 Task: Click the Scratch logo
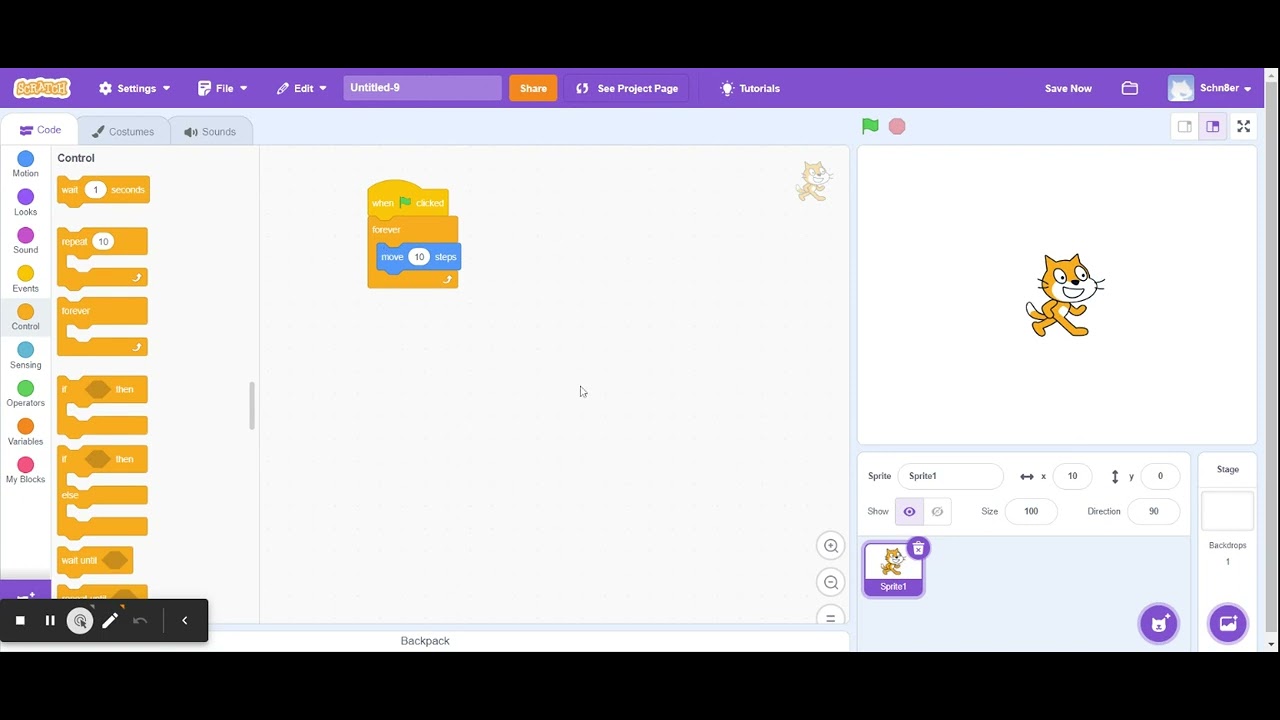tap(42, 88)
